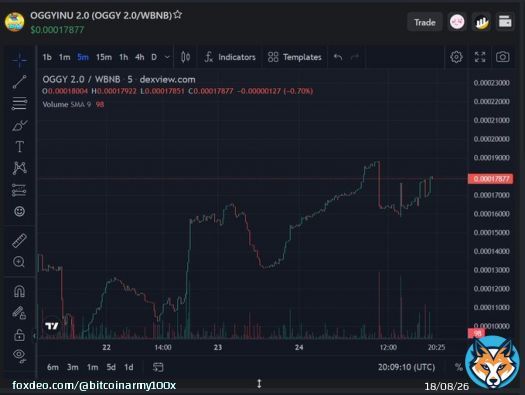
Task: Click the OGGY 2.0 / WBNB symbol legend
Action: pyautogui.click(x=119, y=80)
